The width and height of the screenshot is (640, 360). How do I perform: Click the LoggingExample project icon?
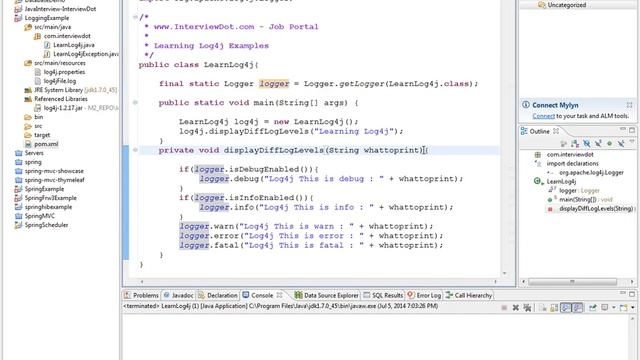[x=18, y=18]
